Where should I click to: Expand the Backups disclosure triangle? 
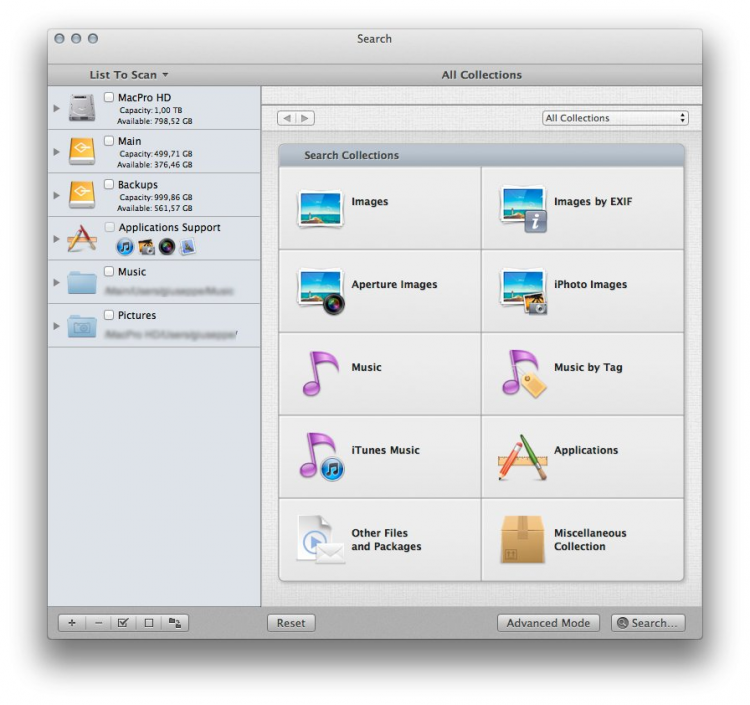pos(56,195)
